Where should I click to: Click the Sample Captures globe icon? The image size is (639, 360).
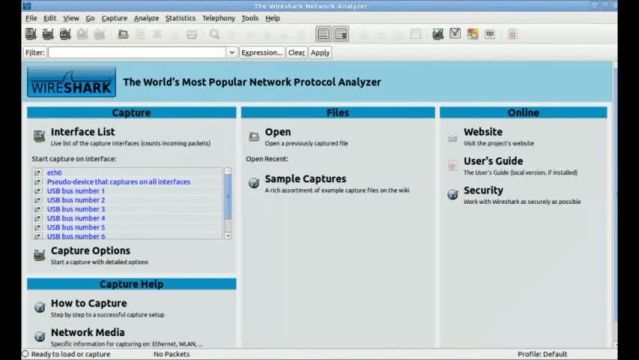254,183
